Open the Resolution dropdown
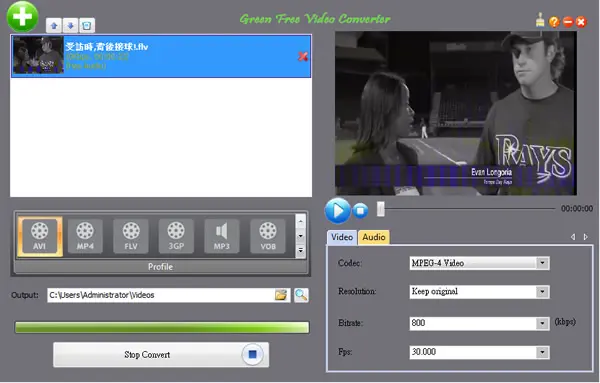Viewport: 600px width, 383px height. (542, 292)
